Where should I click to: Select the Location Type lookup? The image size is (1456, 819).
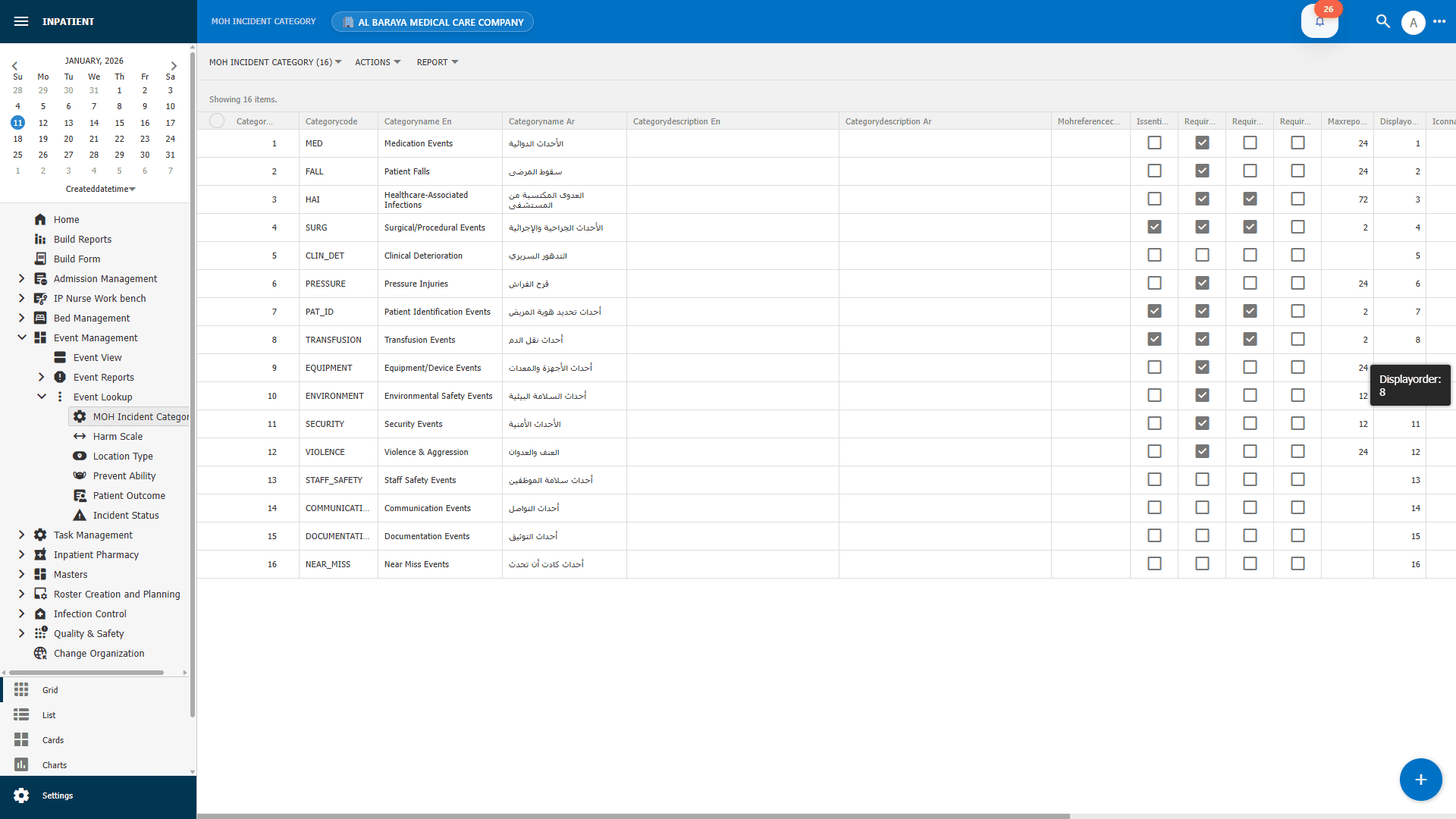[x=121, y=456]
